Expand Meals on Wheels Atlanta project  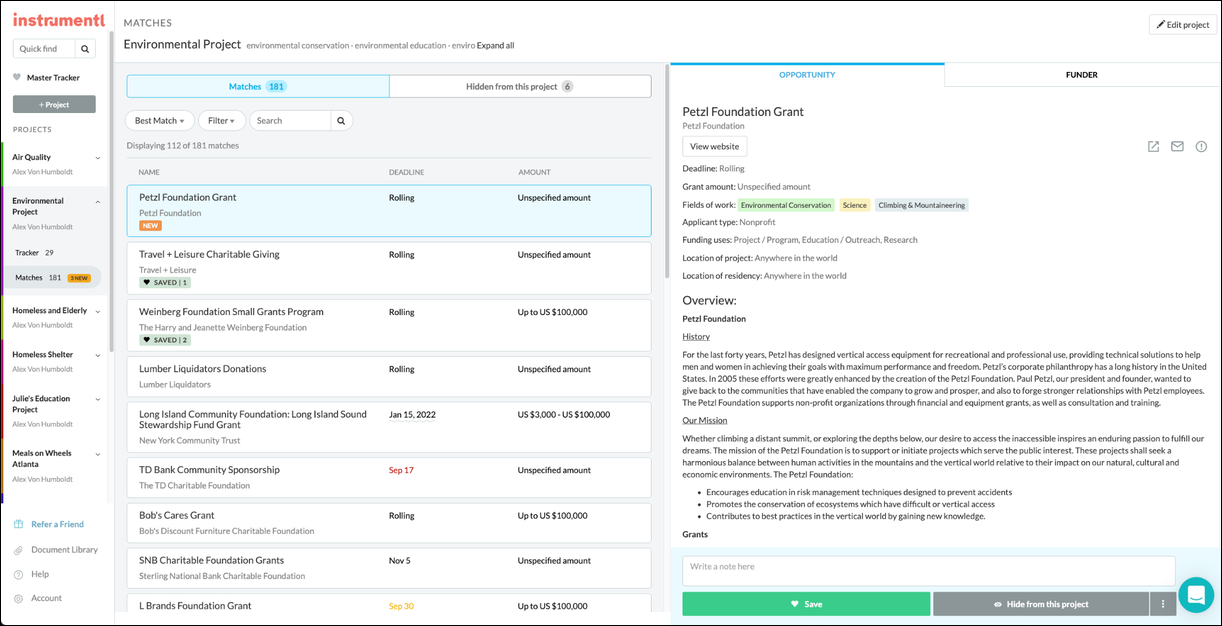(98, 454)
